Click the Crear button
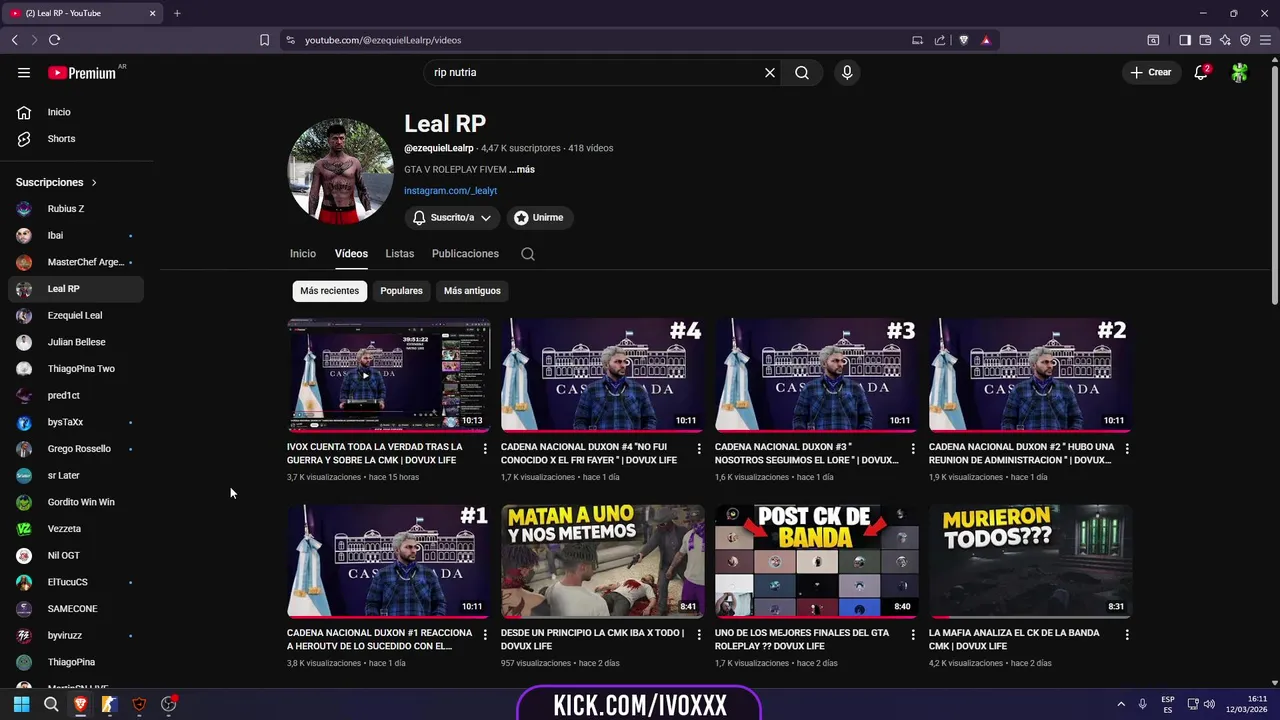The height and width of the screenshot is (720, 1280). point(1151,72)
